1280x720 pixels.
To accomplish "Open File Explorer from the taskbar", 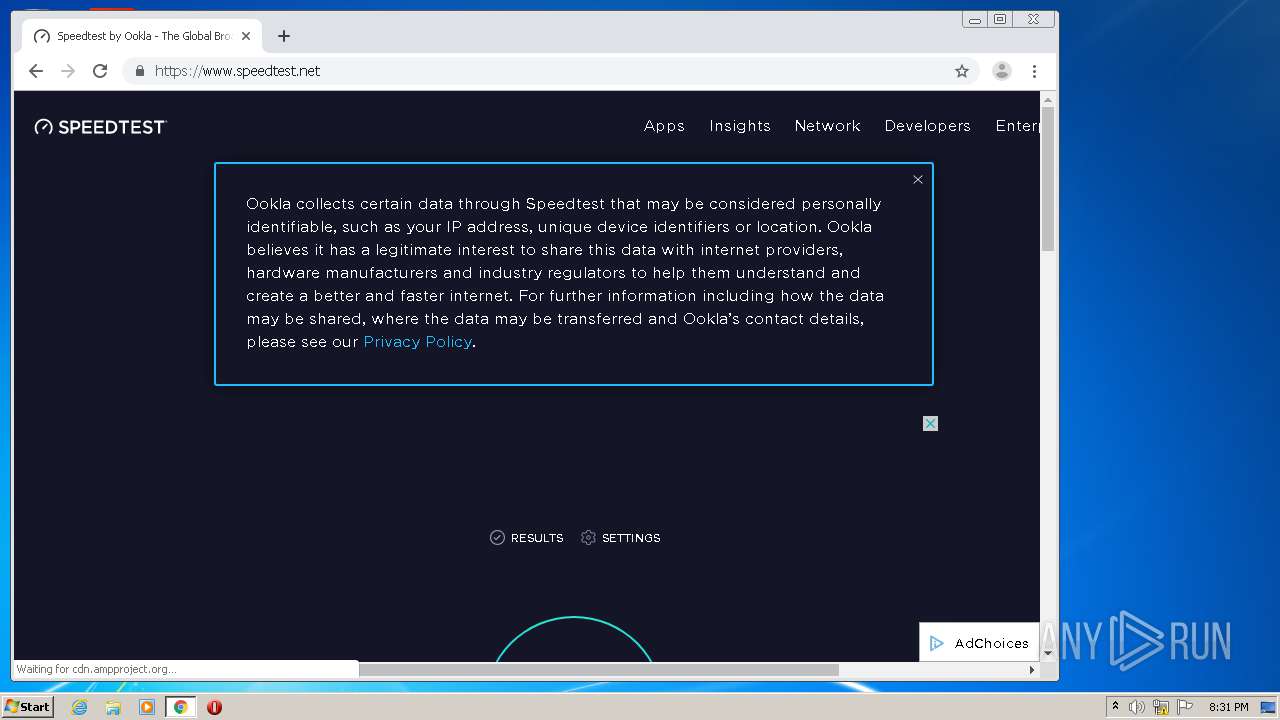I will point(113,707).
